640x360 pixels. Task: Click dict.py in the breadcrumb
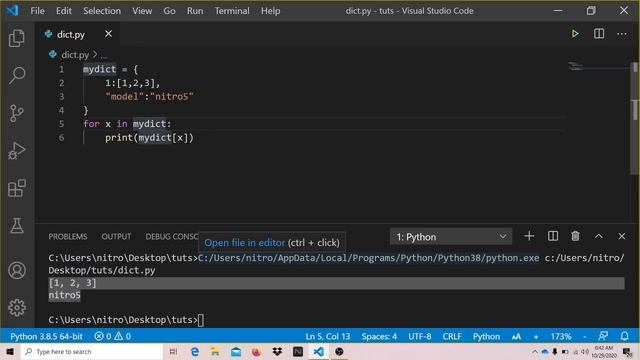pyautogui.click(x=75, y=55)
